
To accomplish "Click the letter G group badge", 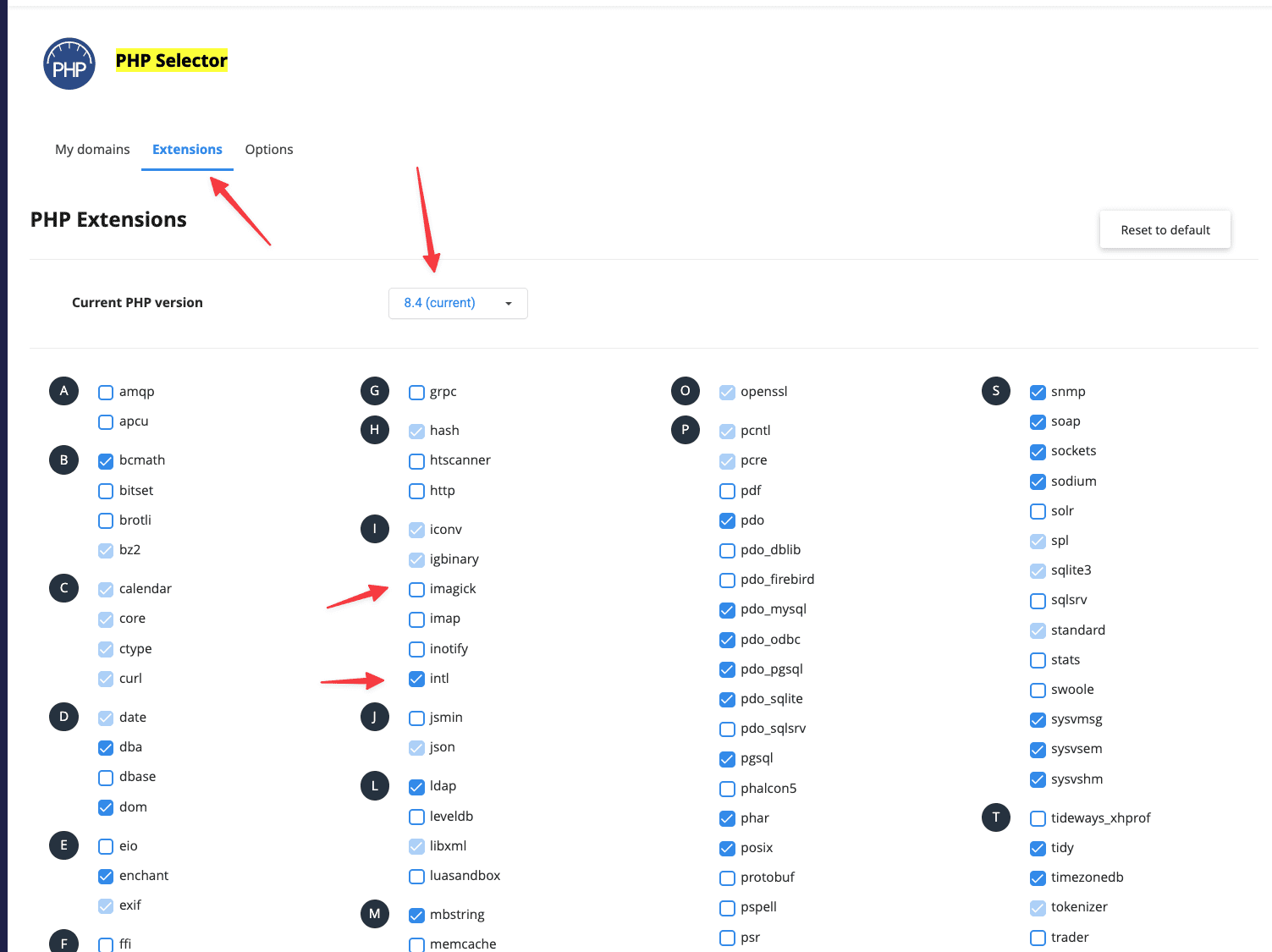I will [x=374, y=391].
